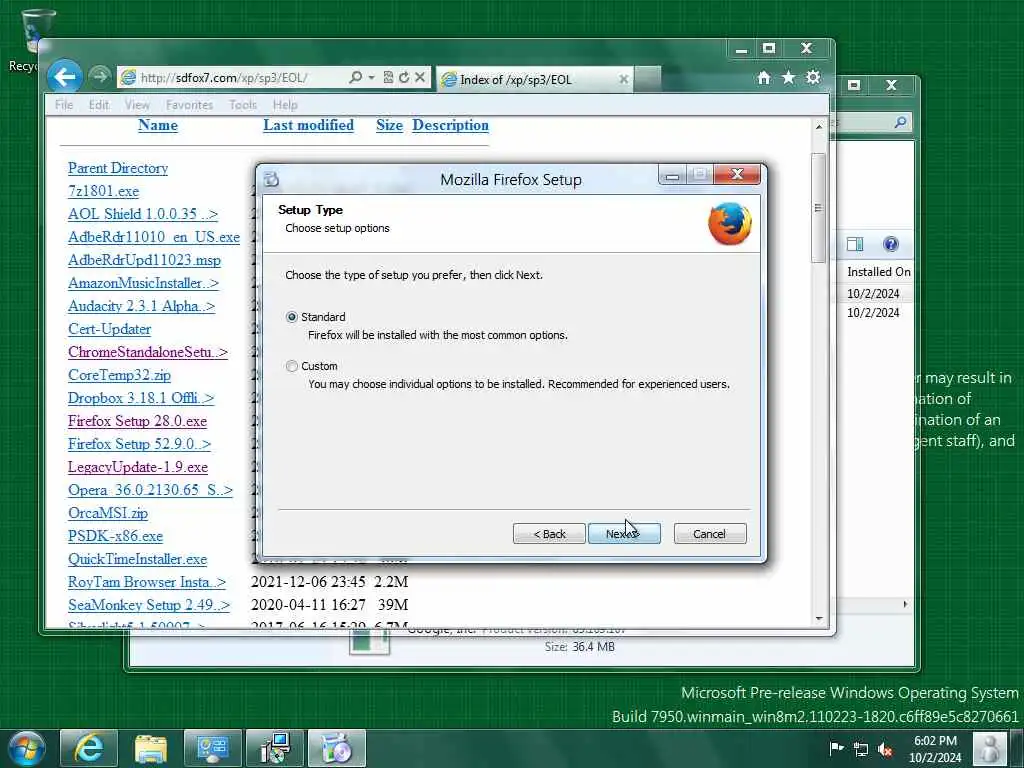Sort listing by Description column
Image resolution: width=1024 pixels, height=768 pixels.
pos(450,125)
